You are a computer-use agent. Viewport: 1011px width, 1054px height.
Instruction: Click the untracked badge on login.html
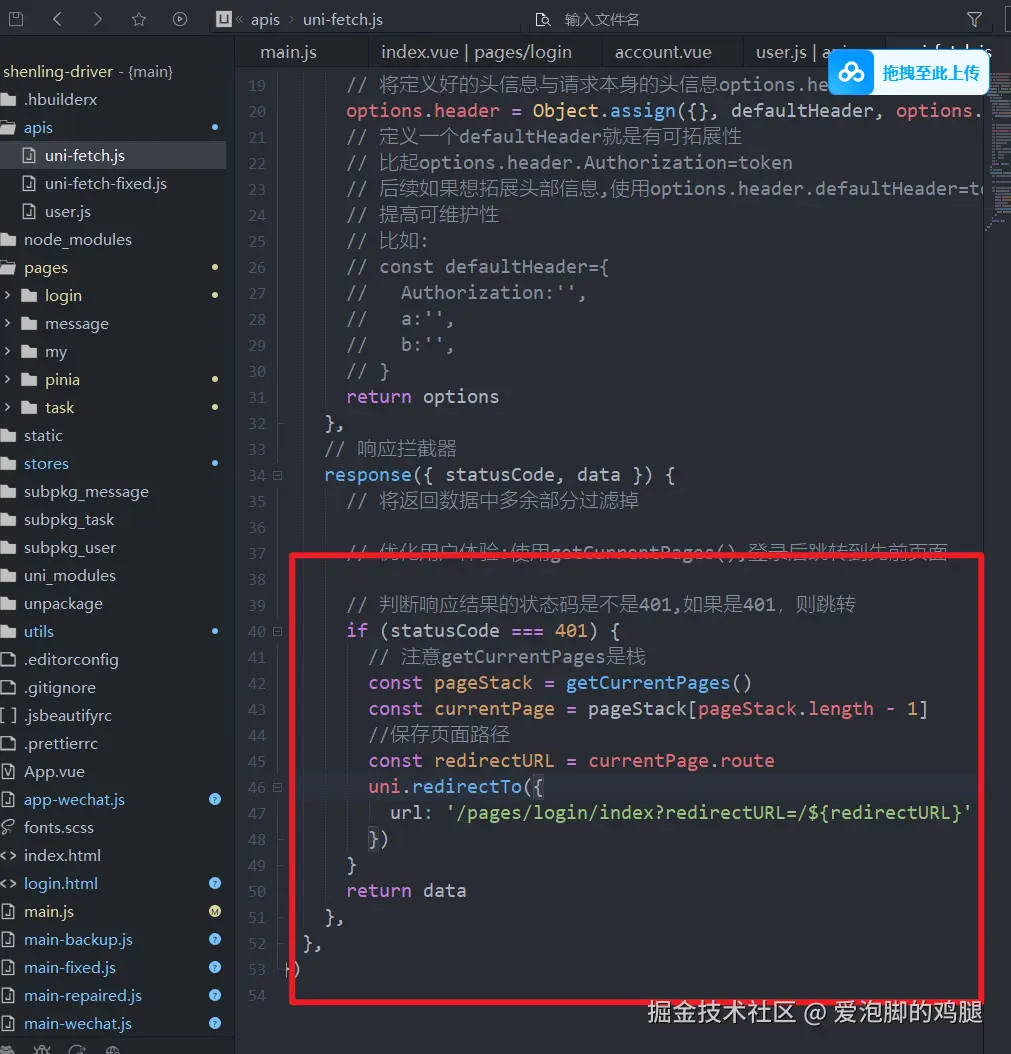point(215,883)
